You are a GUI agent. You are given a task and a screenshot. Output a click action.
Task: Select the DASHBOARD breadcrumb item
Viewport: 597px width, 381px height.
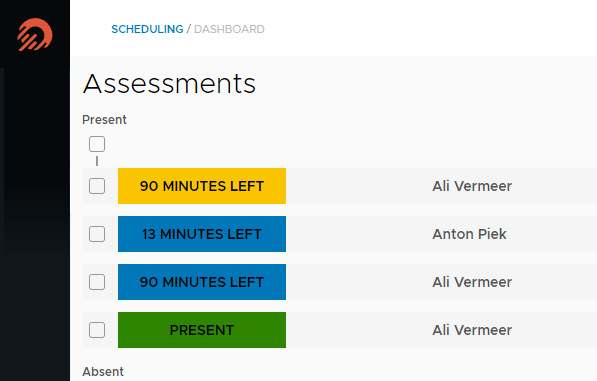229,29
